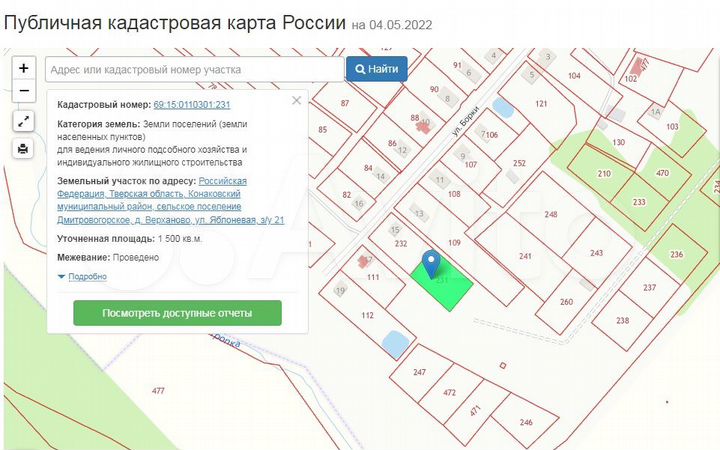Select parcel 130 on the map
The width and height of the screenshot is (720, 450).
[x=619, y=142]
